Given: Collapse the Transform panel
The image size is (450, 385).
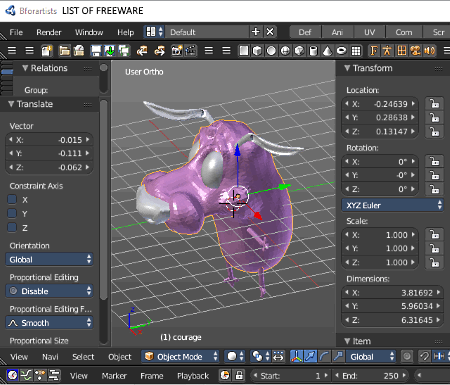Looking at the screenshot, I should pos(347,68).
